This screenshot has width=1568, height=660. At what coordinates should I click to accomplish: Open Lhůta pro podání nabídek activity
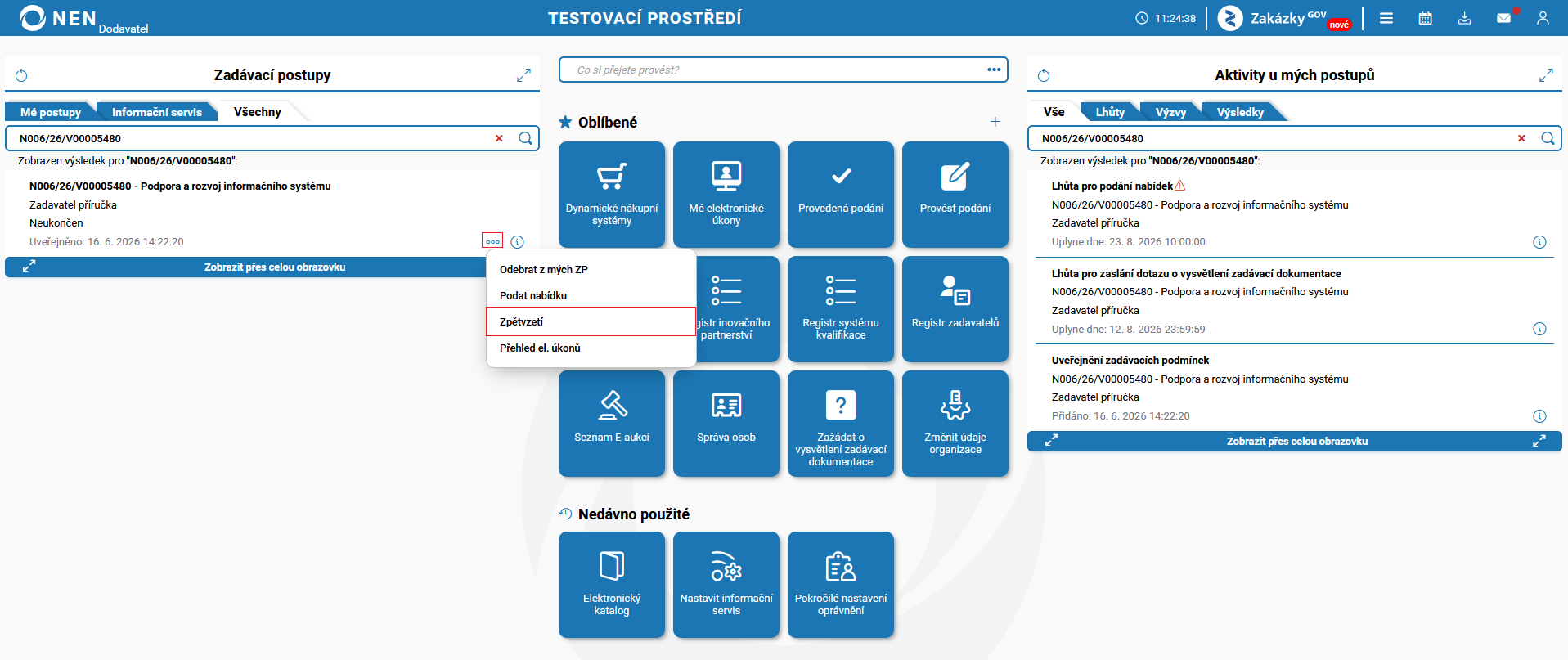pos(1112,186)
